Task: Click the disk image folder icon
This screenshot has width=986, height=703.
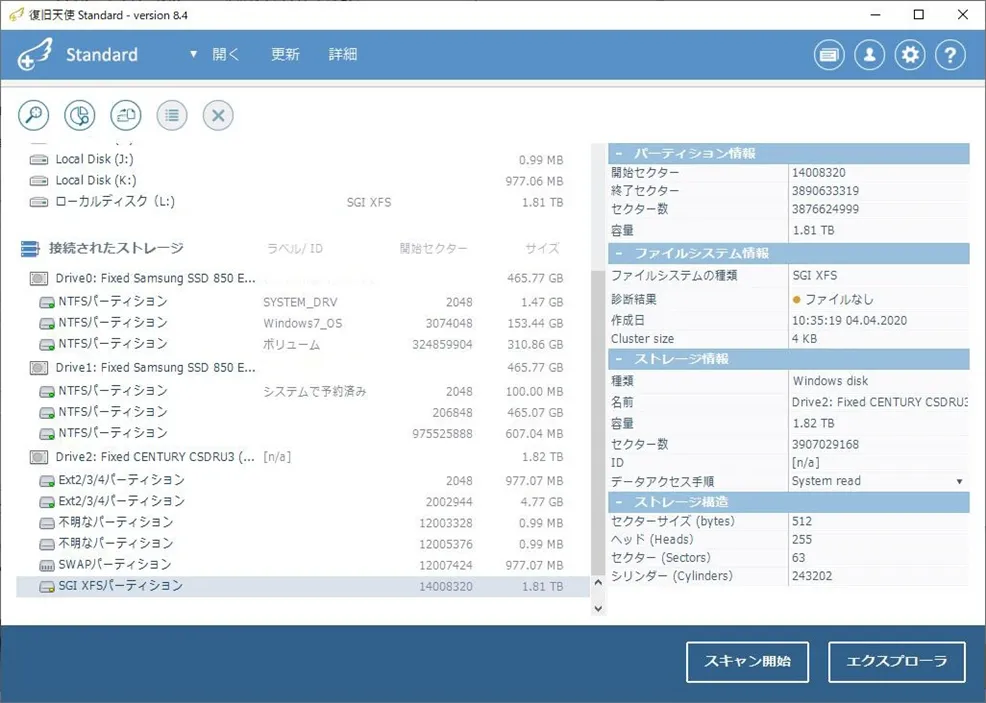Action: point(126,115)
